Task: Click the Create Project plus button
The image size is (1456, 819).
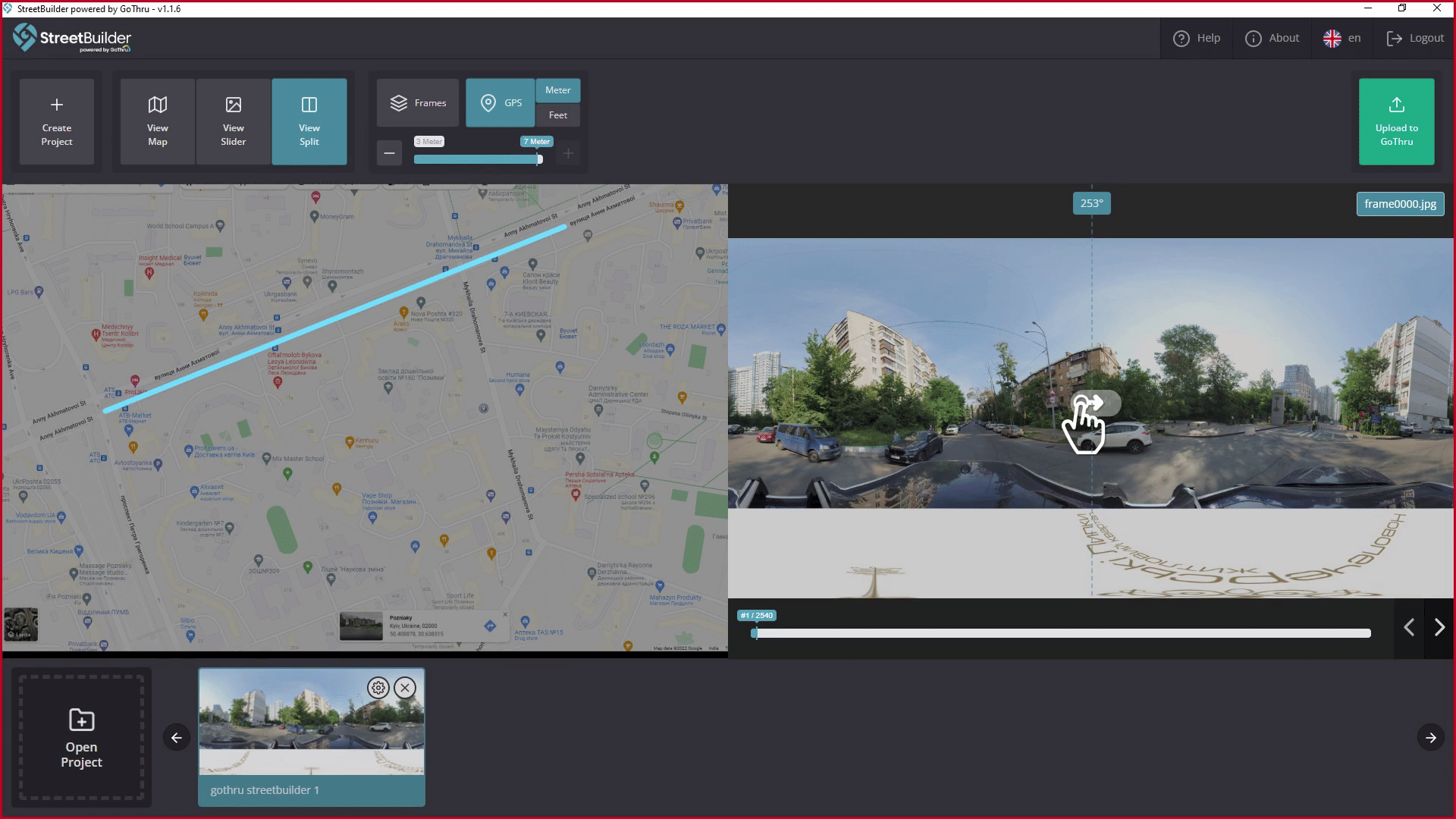Action: click(57, 121)
